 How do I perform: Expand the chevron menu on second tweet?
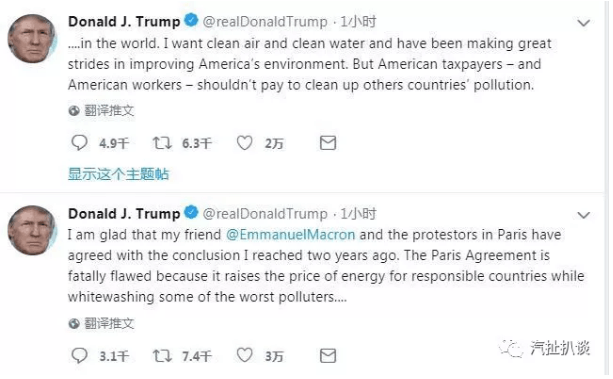583,215
